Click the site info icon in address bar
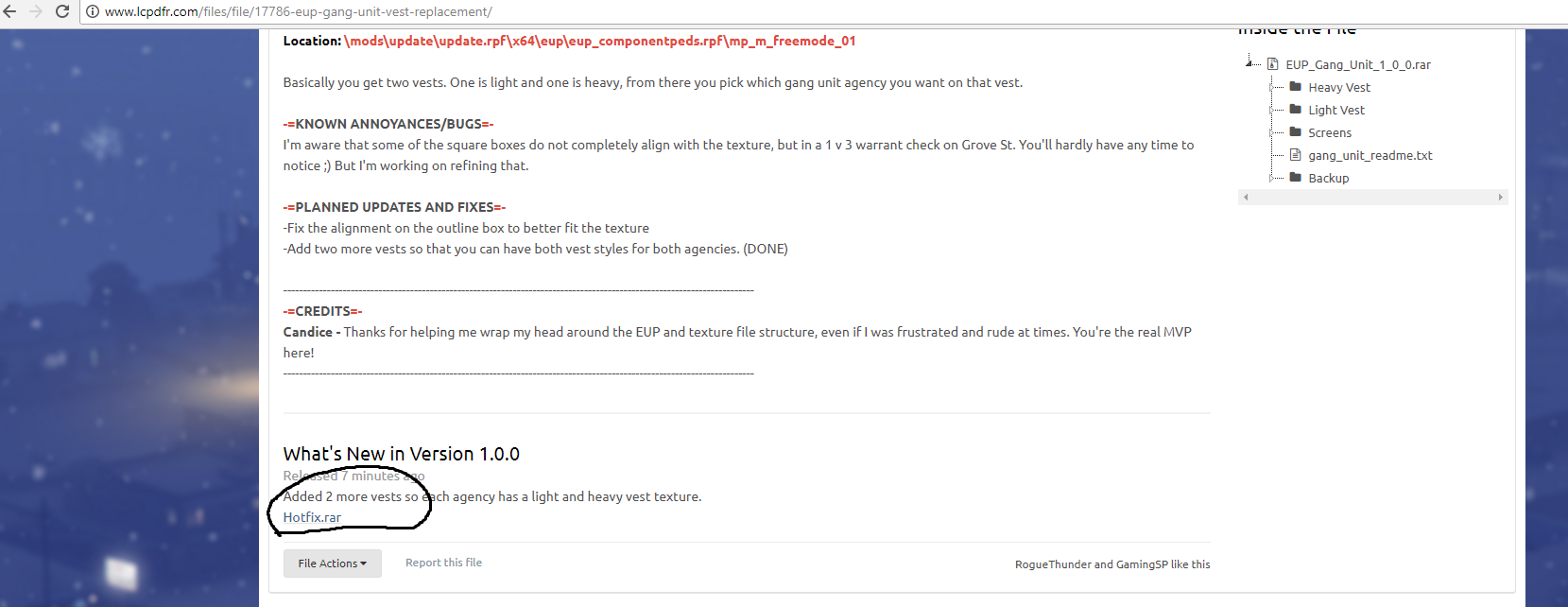Viewport: 1568px width, 607px height. point(93,12)
